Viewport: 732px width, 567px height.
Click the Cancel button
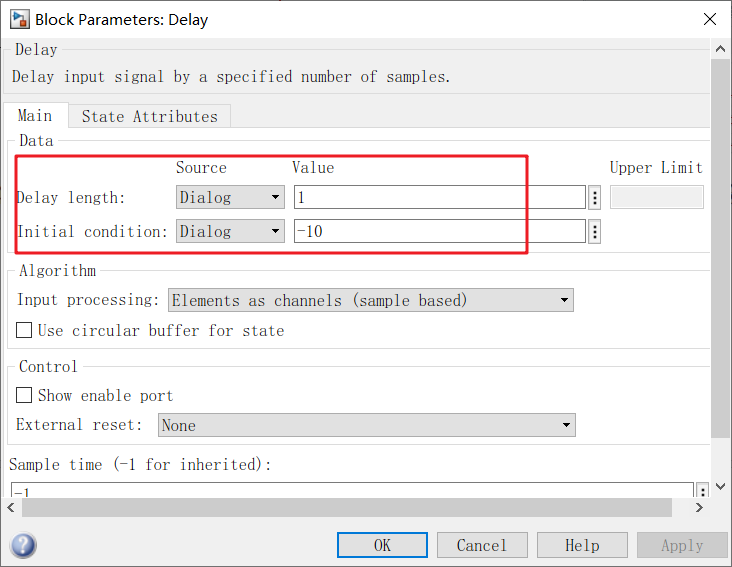pos(482,545)
